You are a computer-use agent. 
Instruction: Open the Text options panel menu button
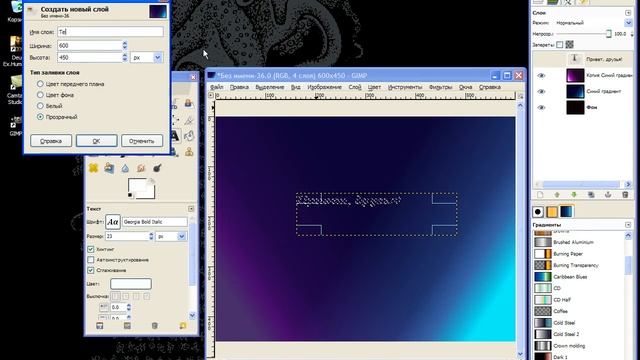coord(191,209)
